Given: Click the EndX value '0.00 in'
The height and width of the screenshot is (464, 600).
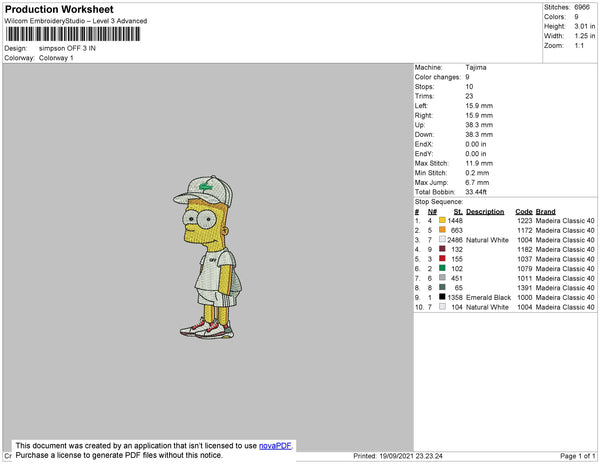Looking at the screenshot, I should click(476, 144).
